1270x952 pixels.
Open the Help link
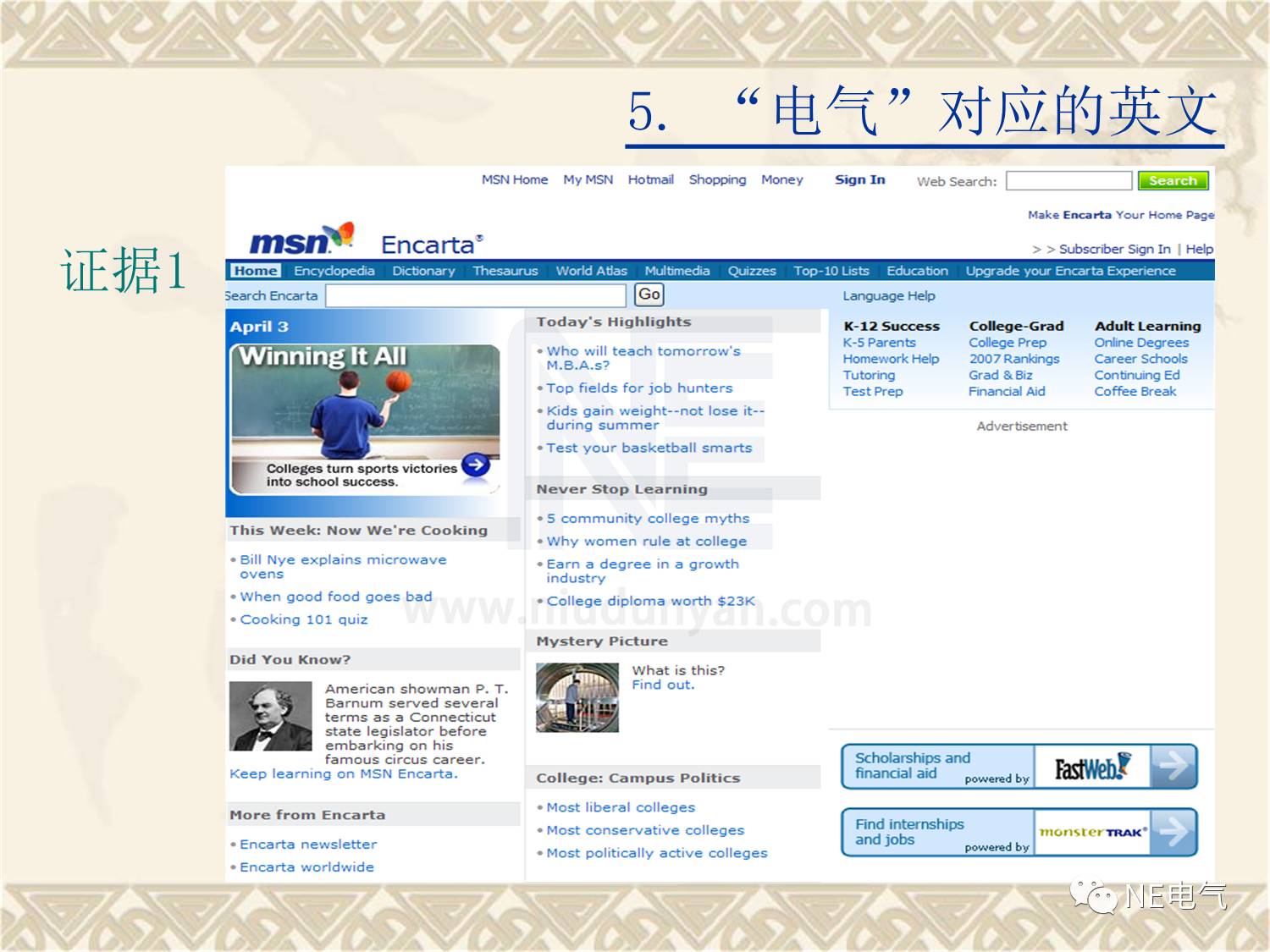pyautogui.click(x=1200, y=249)
